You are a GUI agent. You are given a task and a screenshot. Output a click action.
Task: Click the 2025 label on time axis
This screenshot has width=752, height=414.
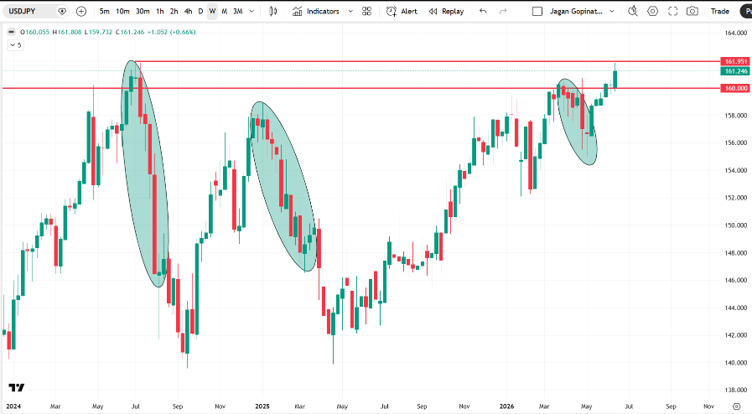click(262, 406)
